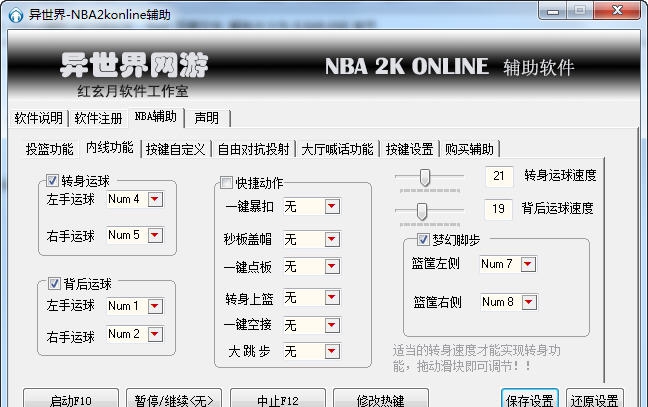Toggle the 背后运球 checkbox
This screenshot has height=407, width=648.
click(x=54, y=283)
